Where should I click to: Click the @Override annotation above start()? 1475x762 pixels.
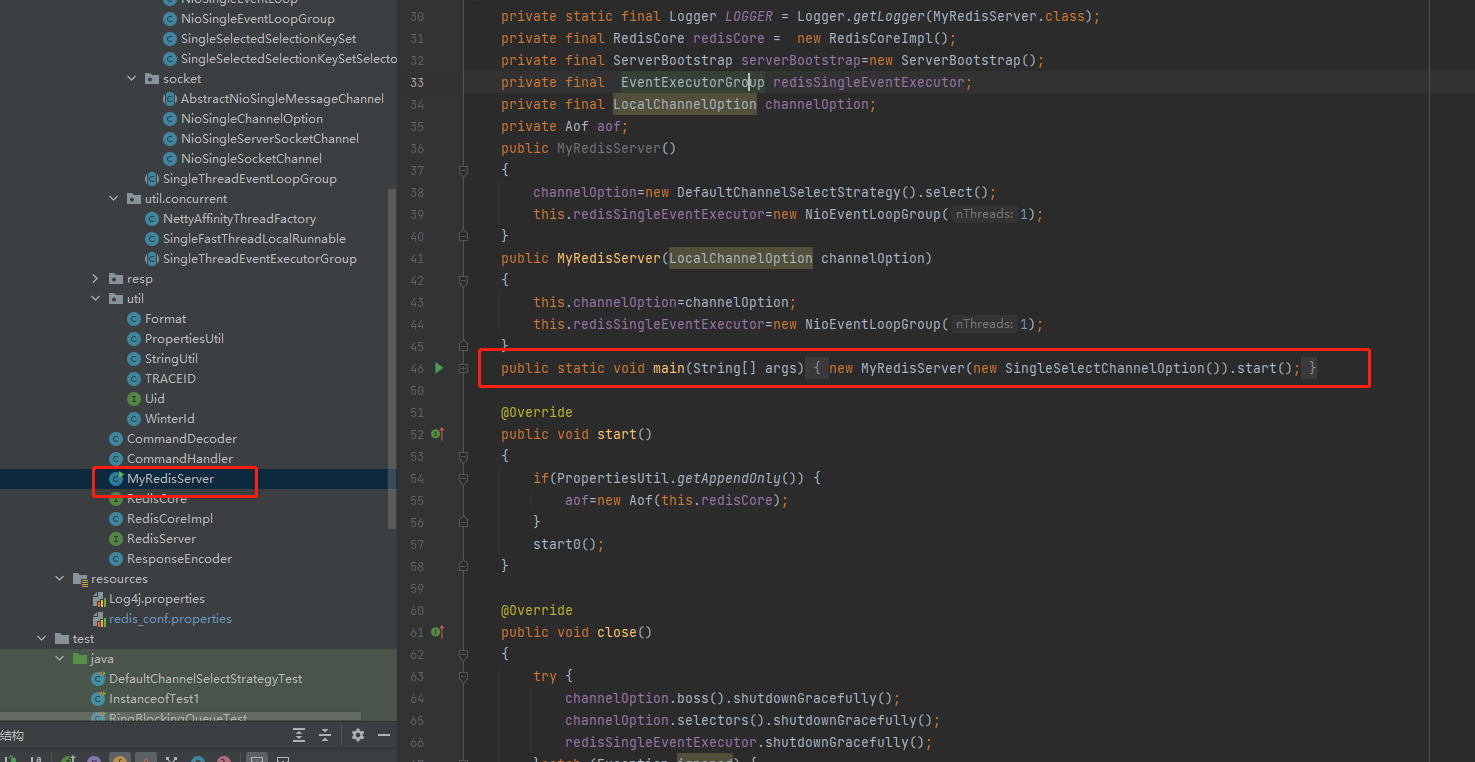pos(537,412)
